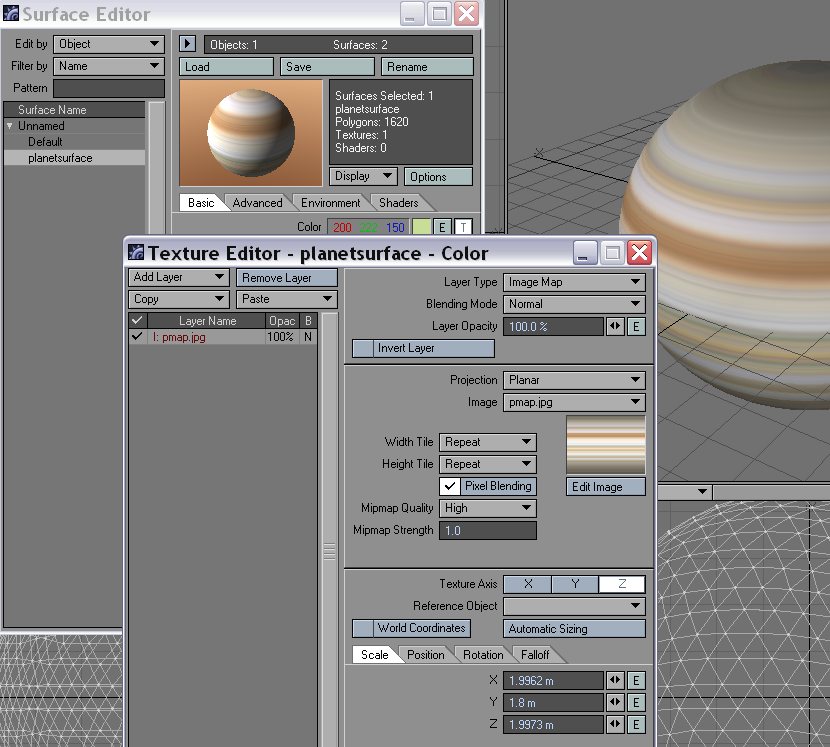Open the Blending Mode dropdown
The height and width of the screenshot is (747, 830).
click(x=574, y=304)
